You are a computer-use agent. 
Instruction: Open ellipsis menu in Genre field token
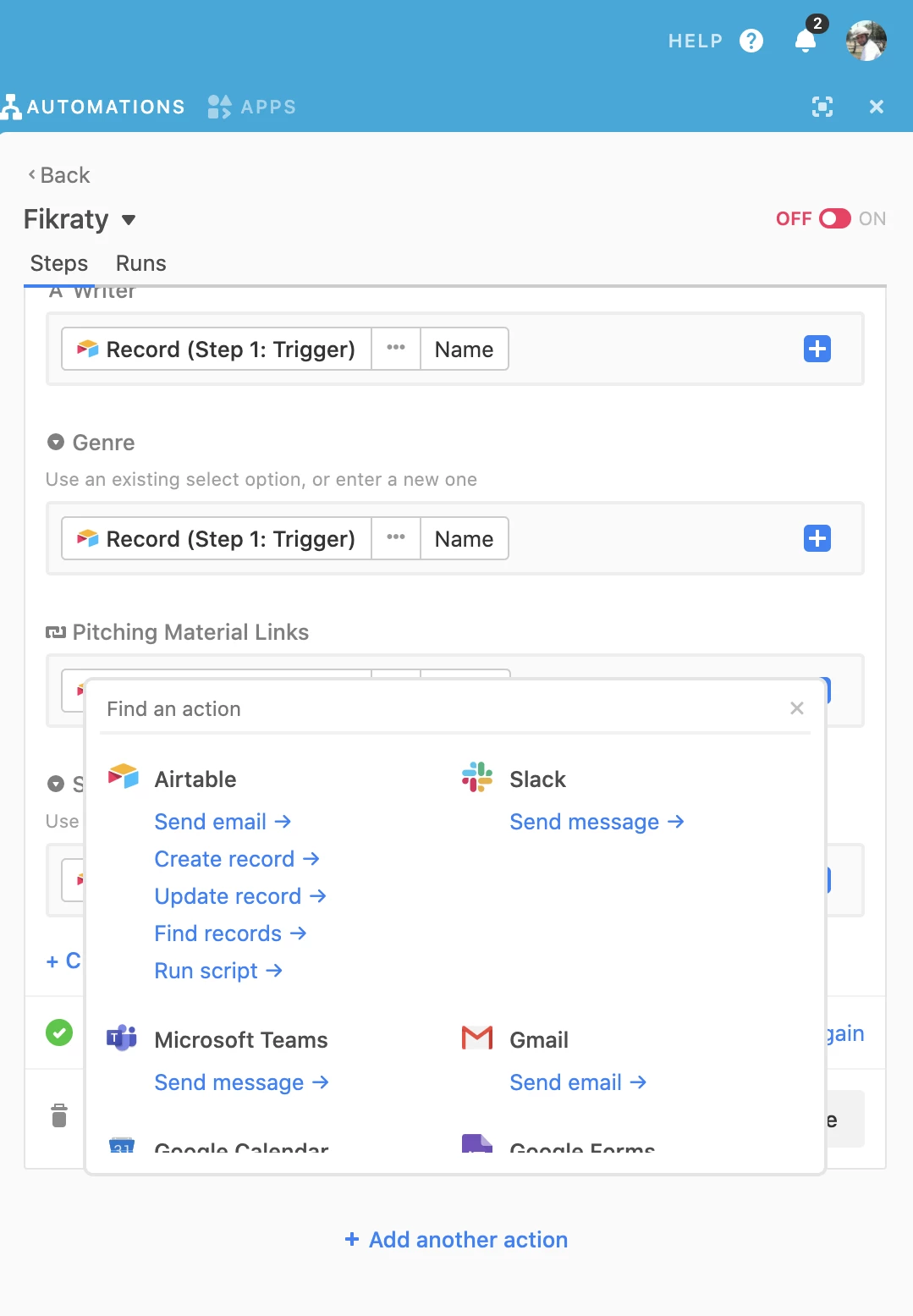coord(396,538)
